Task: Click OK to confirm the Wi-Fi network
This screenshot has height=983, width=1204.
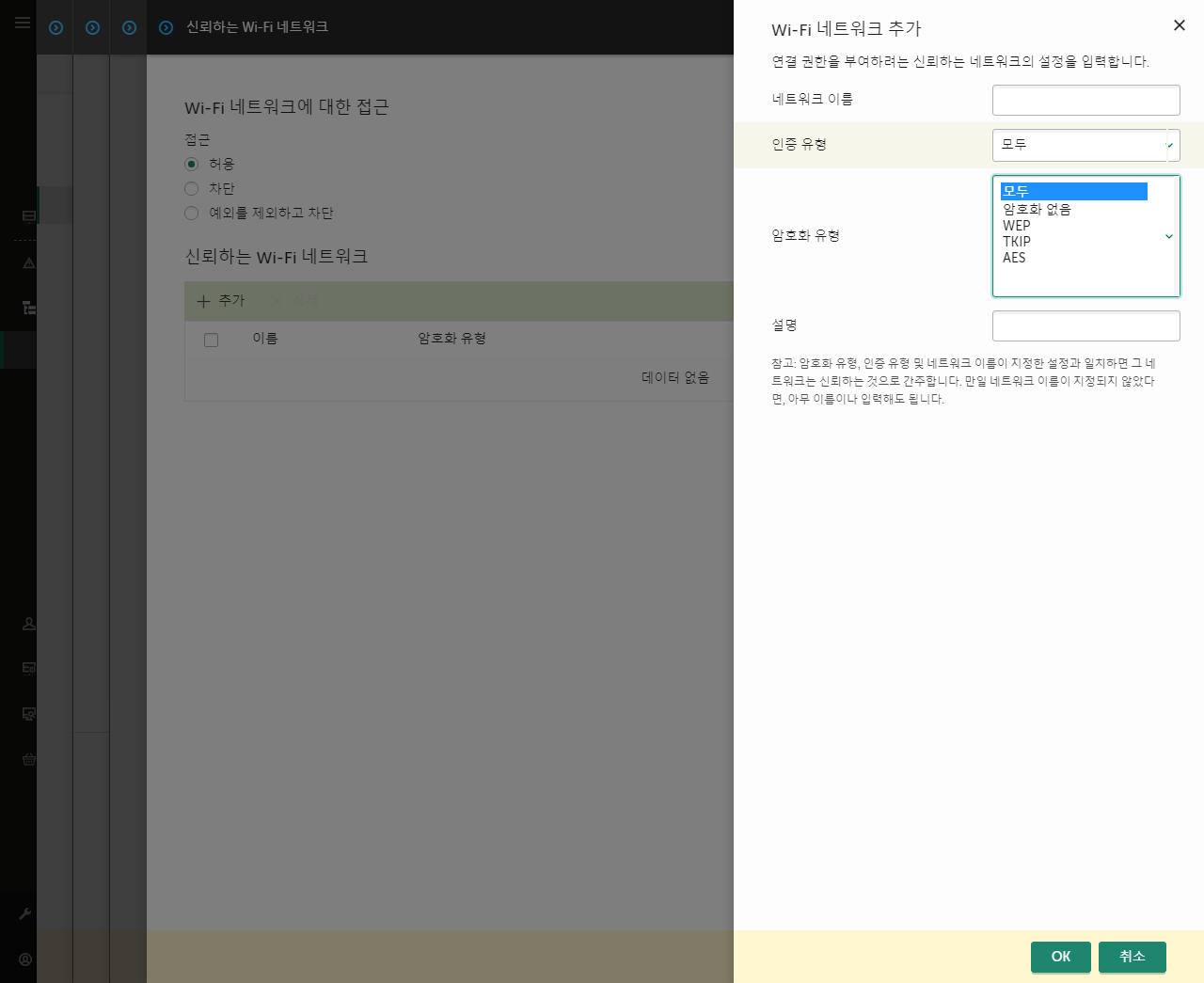Action: pyautogui.click(x=1060, y=957)
